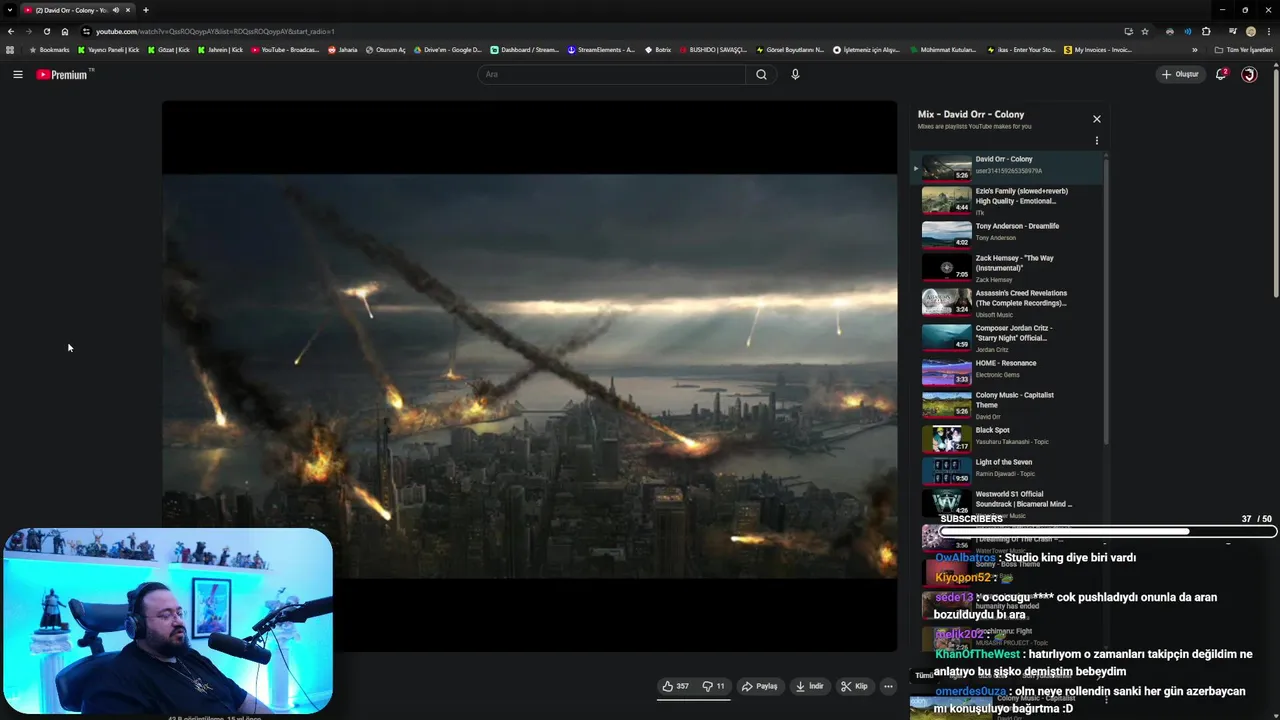Click the İndir download button
Image resolution: width=1280 pixels, height=720 pixels.
809,686
